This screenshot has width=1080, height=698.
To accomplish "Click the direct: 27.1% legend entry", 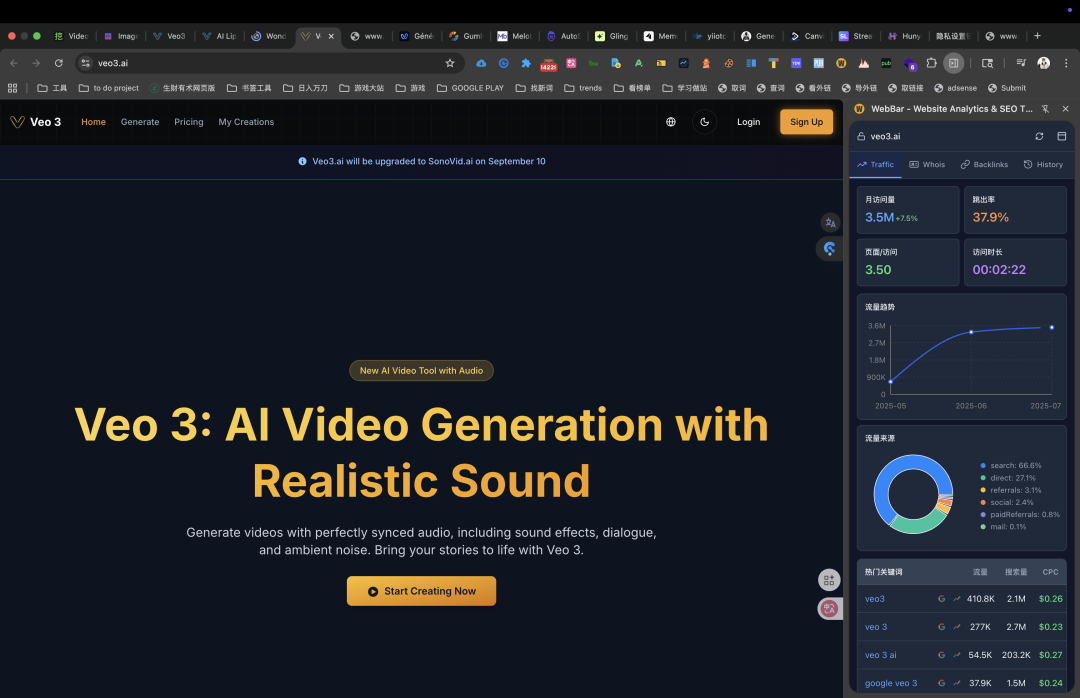I will pyautogui.click(x=1008, y=478).
